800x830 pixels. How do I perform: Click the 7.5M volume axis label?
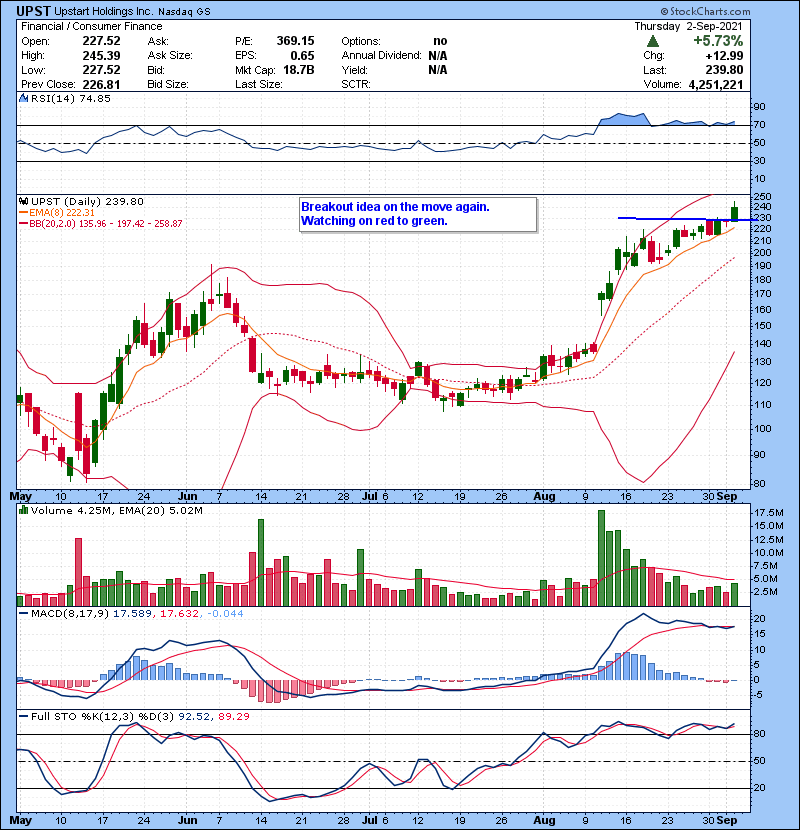pos(766,566)
